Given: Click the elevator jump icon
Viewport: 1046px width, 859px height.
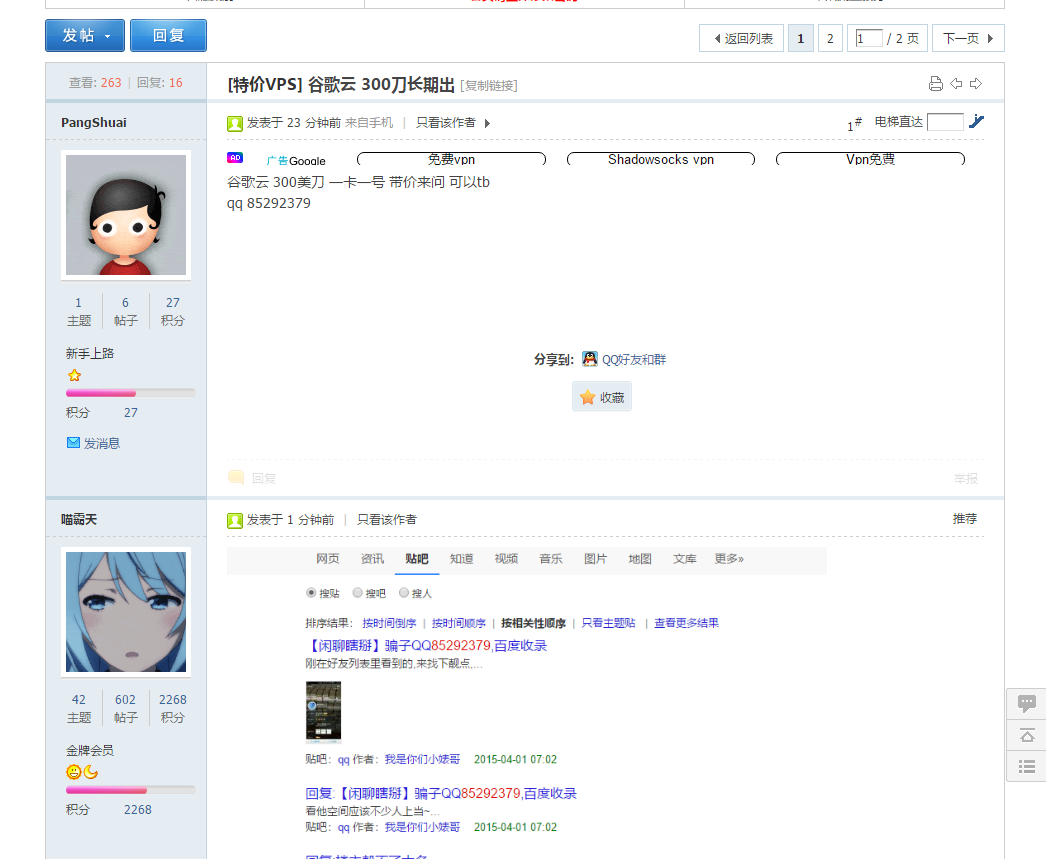Looking at the screenshot, I should coord(976,121).
